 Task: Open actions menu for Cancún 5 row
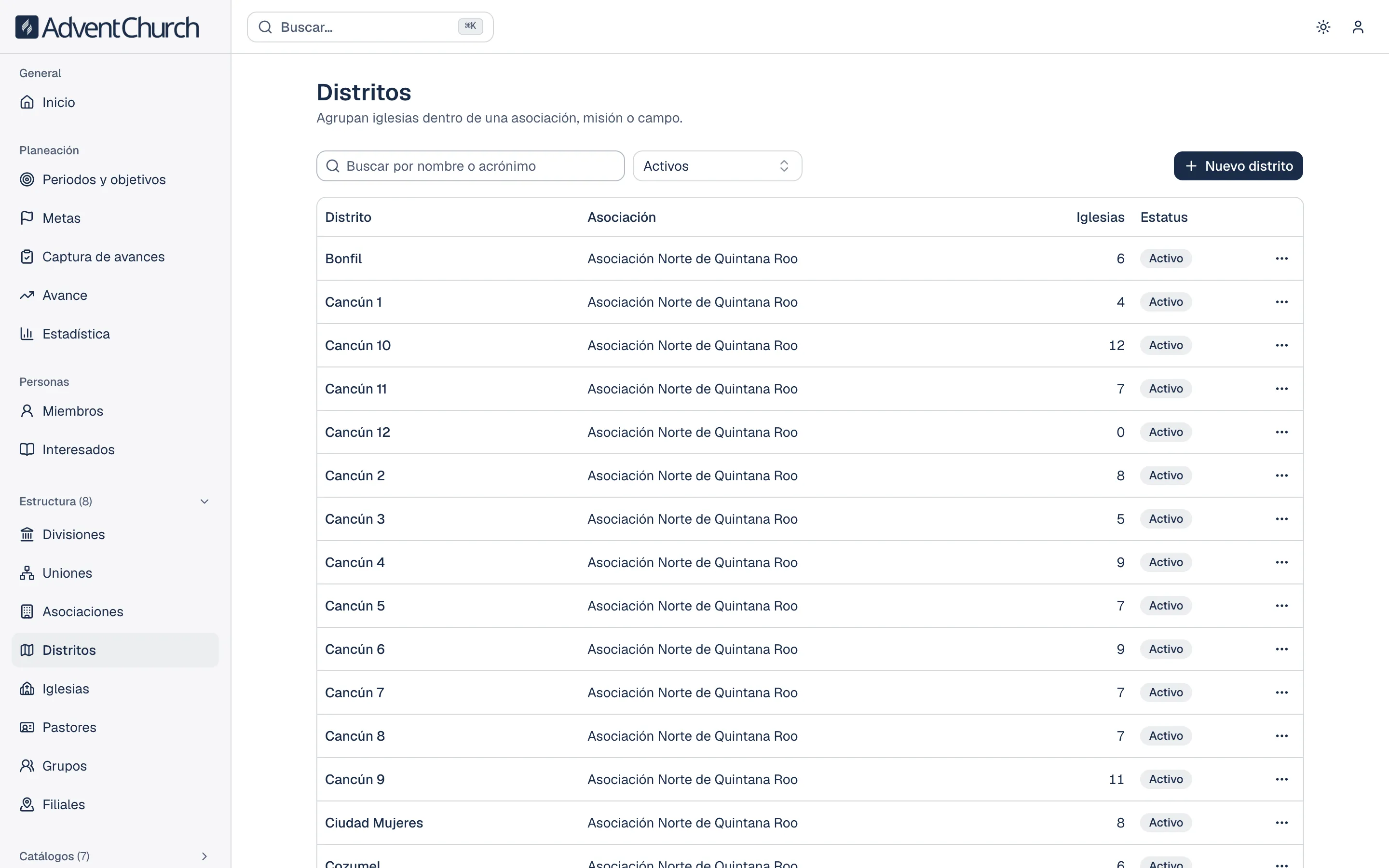click(x=1281, y=606)
